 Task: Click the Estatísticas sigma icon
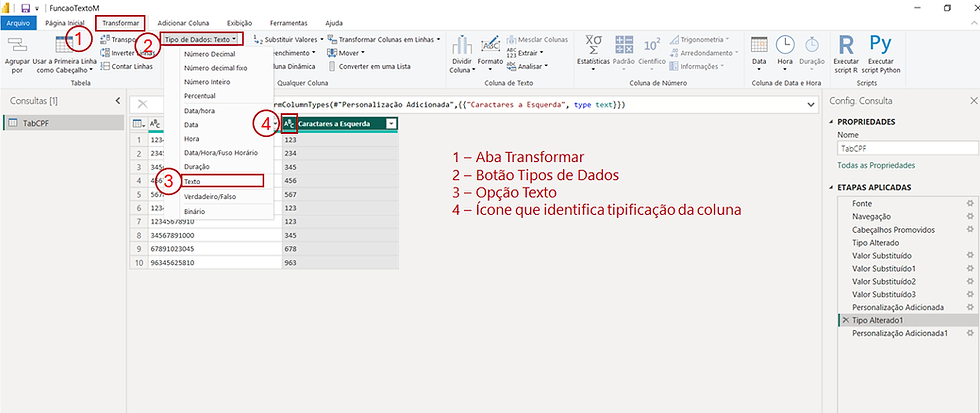tap(593, 44)
